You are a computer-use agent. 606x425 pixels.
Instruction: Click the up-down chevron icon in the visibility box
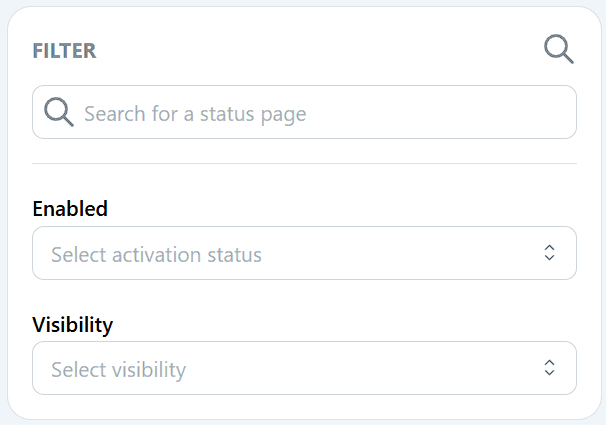(550, 368)
